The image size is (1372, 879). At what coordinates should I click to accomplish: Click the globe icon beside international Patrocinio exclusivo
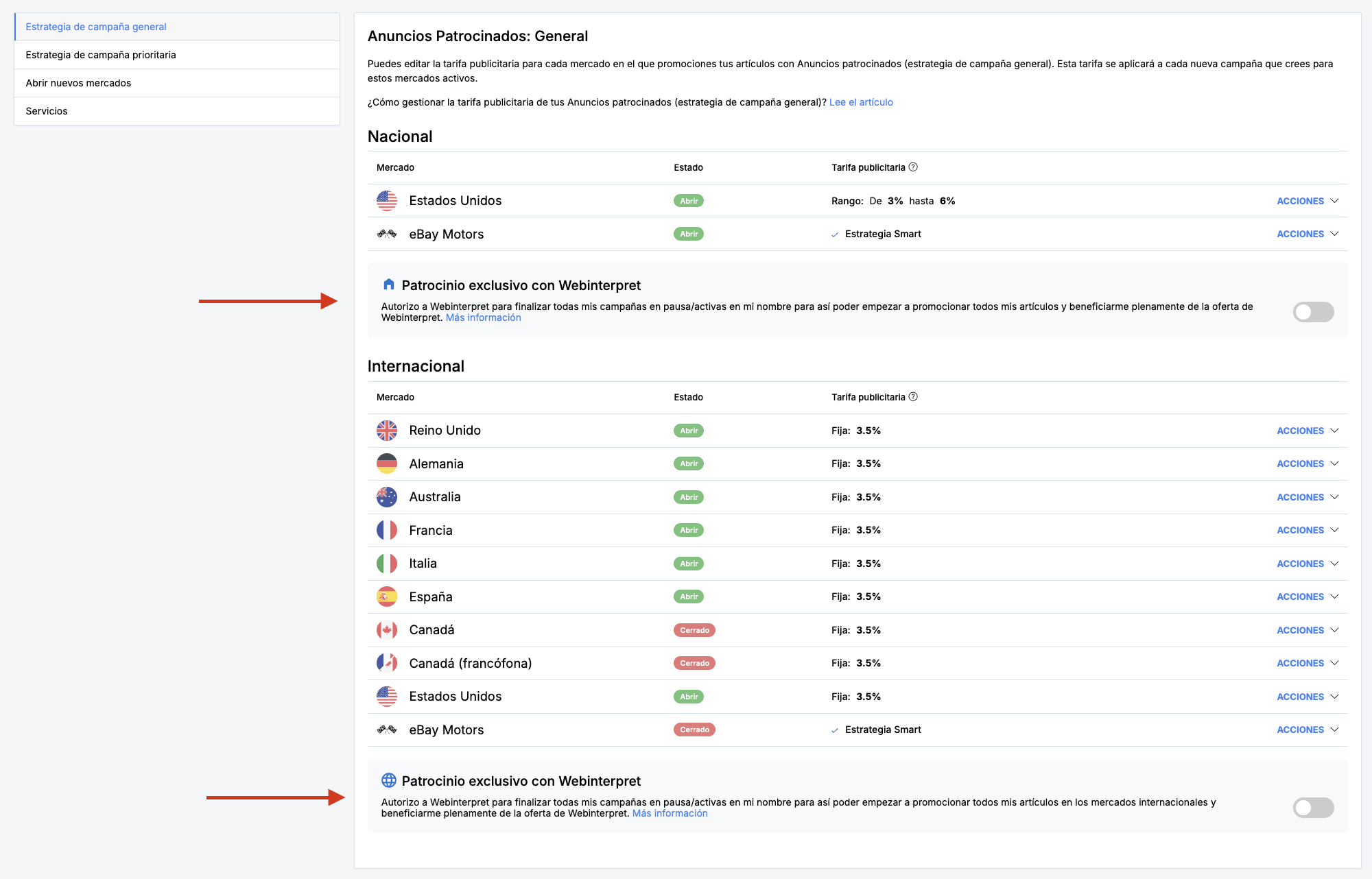pos(389,780)
